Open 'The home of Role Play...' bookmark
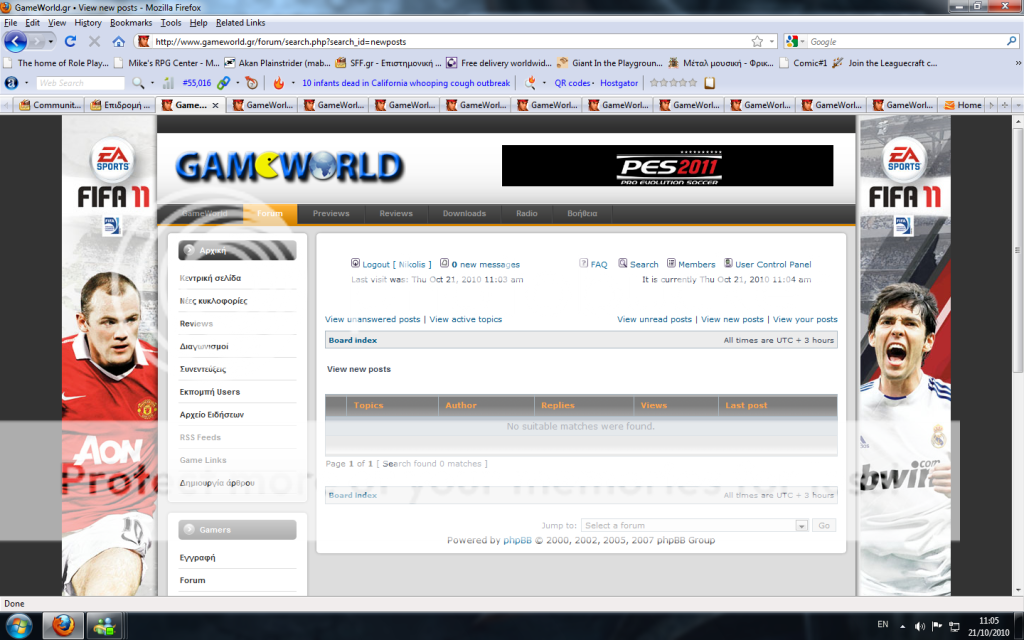 (x=57, y=63)
